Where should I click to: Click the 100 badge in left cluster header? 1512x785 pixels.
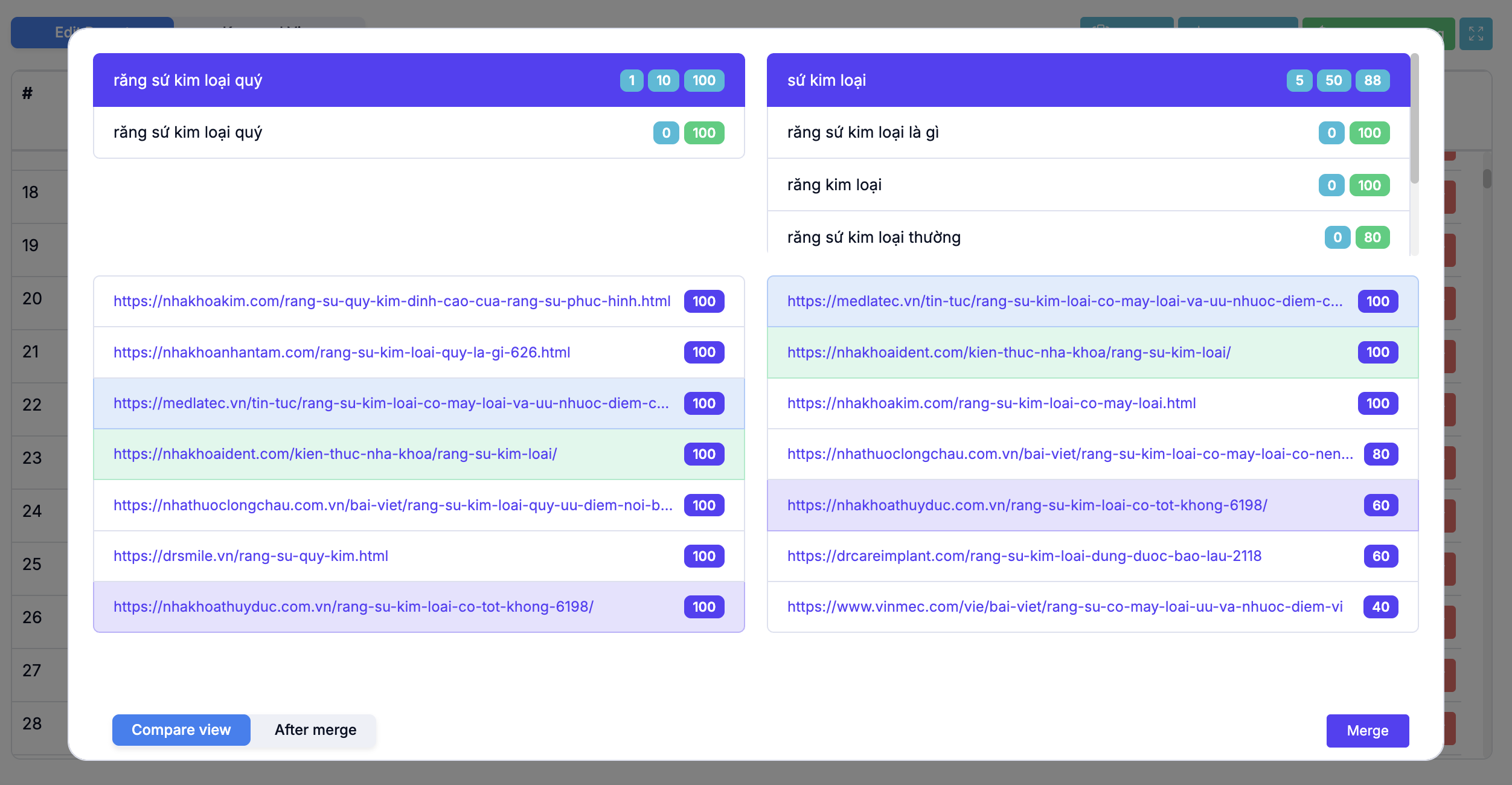click(x=704, y=80)
